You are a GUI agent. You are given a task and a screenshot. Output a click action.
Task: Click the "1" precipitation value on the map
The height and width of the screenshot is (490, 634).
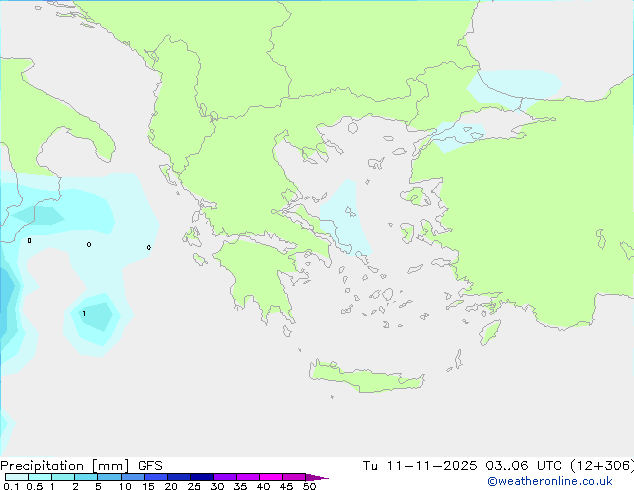(x=84, y=314)
